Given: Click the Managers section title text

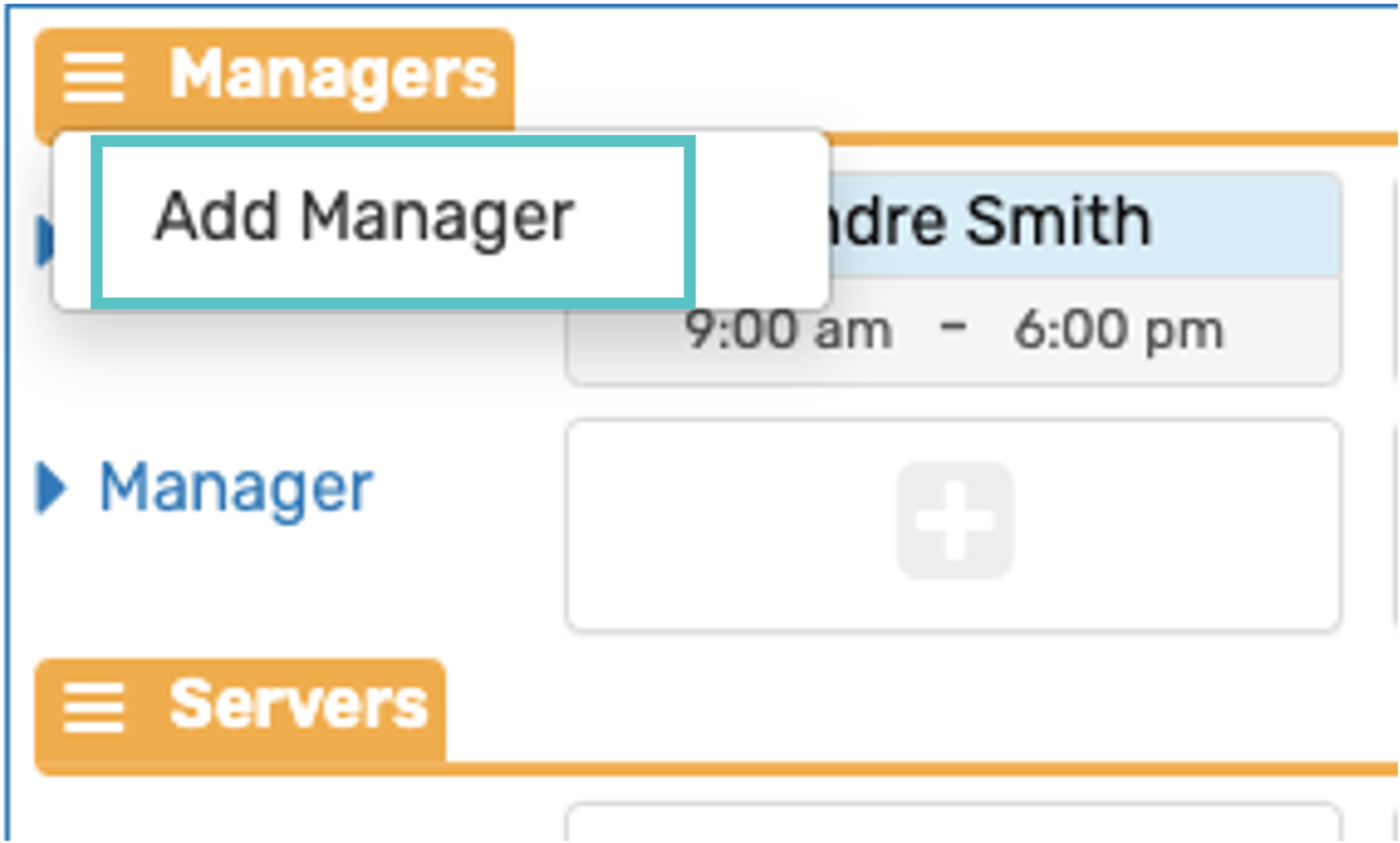Looking at the screenshot, I should tap(333, 75).
